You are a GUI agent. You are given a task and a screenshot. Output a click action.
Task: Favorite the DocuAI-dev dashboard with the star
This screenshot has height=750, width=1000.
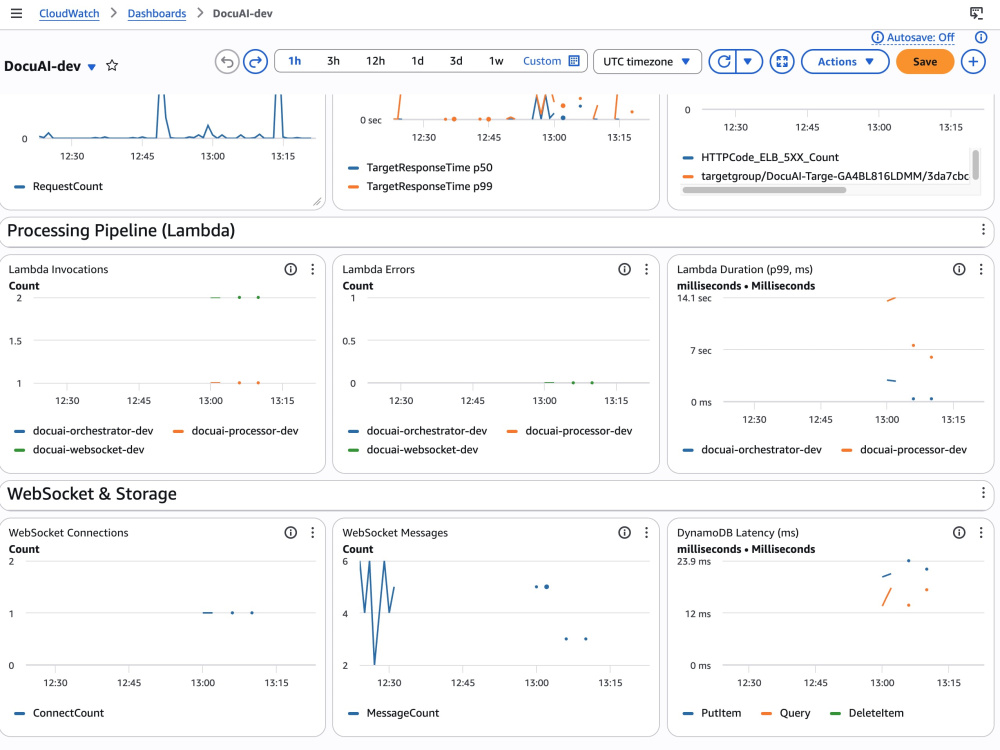112,66
